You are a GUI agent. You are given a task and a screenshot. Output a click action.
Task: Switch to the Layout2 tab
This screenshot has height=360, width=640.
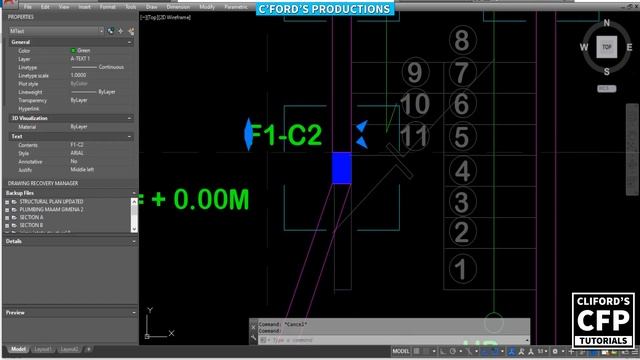tap(69, 349)
